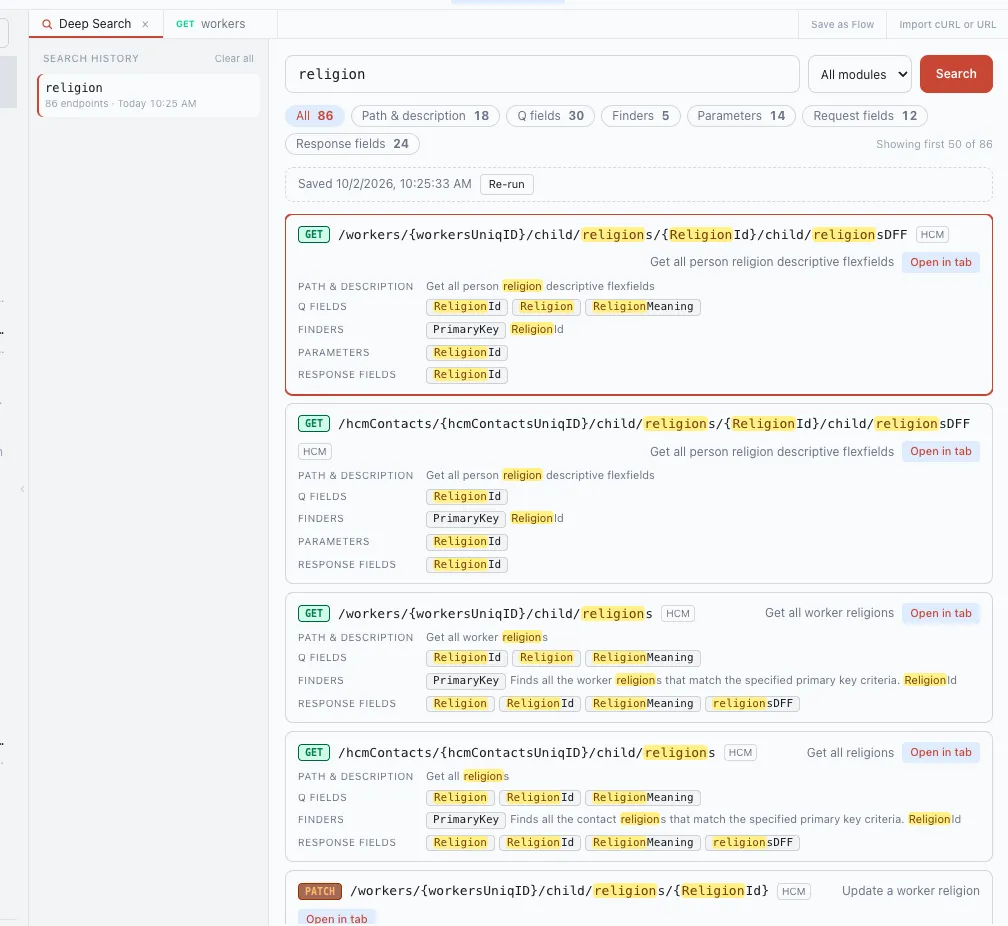This screenshot has height=926, width=1008.
Task: Click ReligionMeaning Q field in first result
Action: [x=643, y=307]
